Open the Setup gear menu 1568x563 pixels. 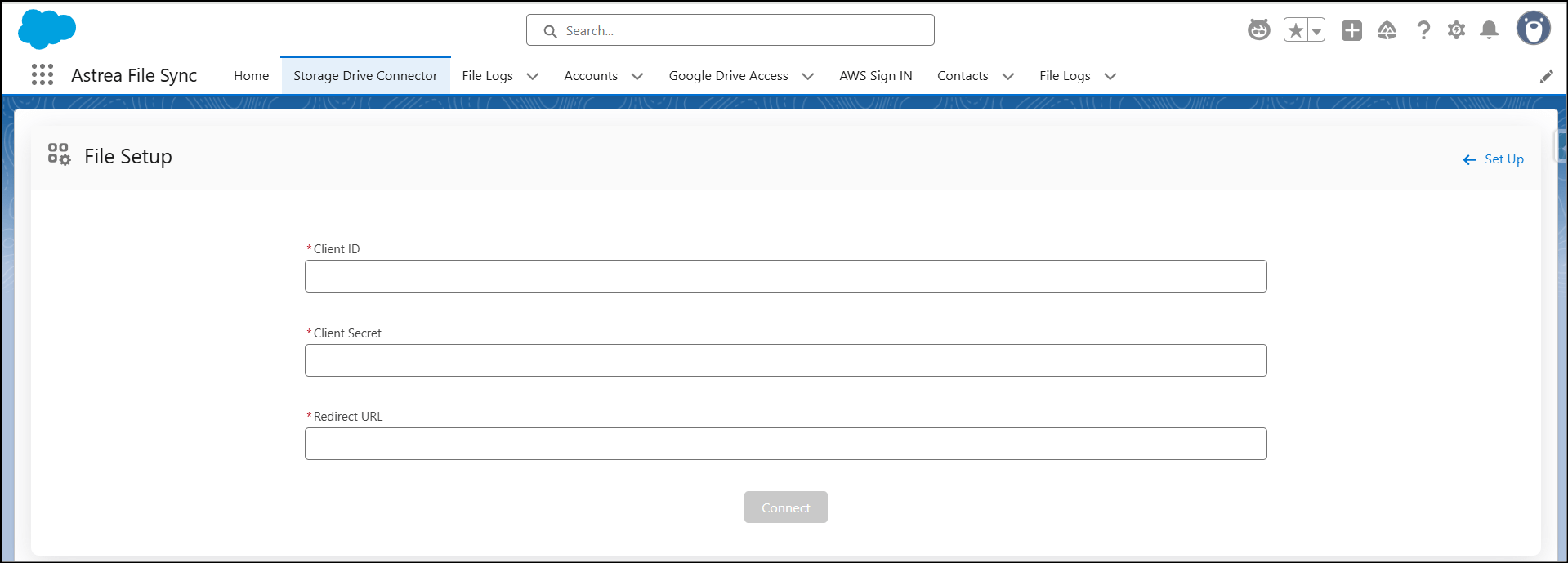coord(1456,30)
